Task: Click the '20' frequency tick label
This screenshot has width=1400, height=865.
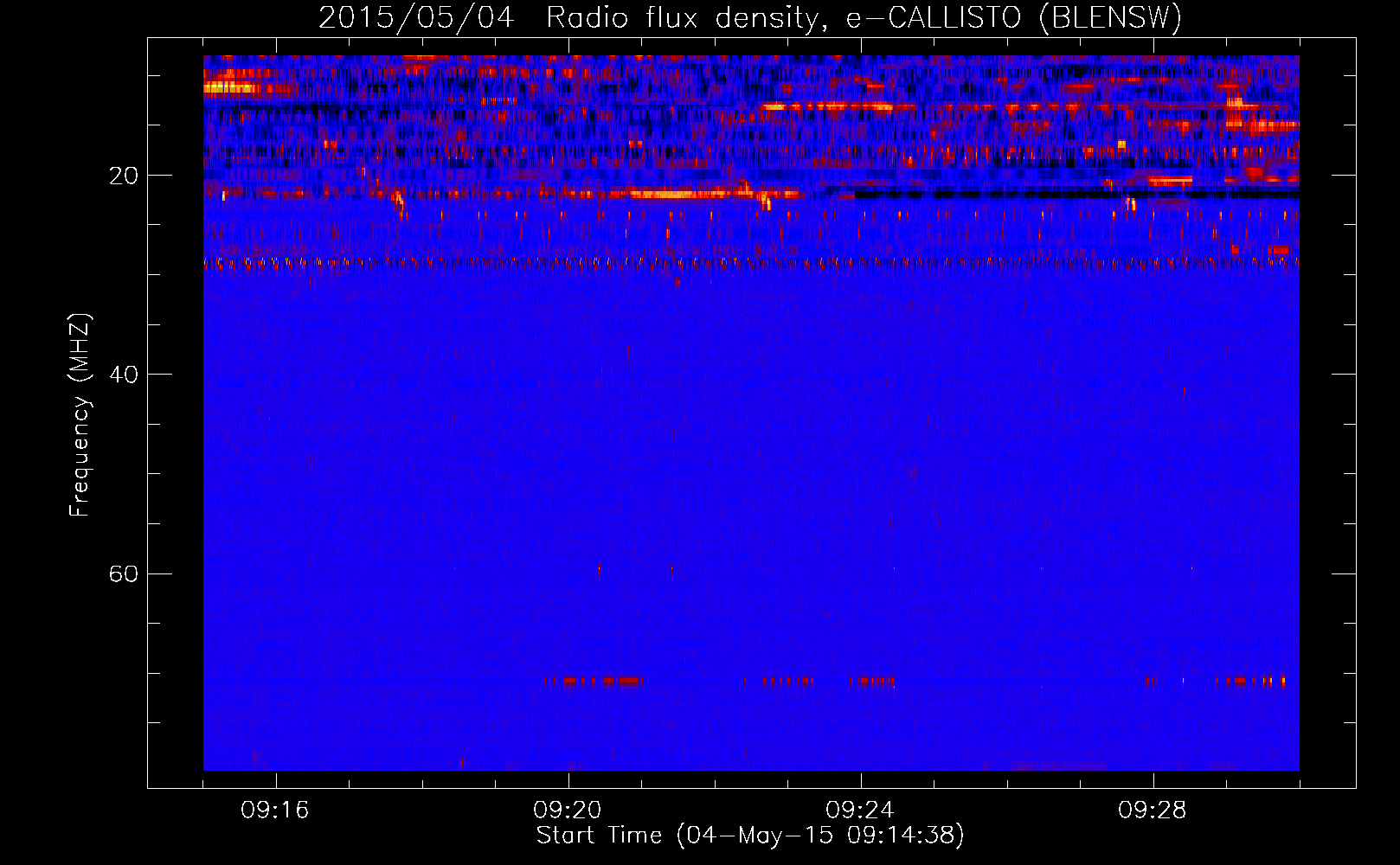Action: click(x=123, y=176)
